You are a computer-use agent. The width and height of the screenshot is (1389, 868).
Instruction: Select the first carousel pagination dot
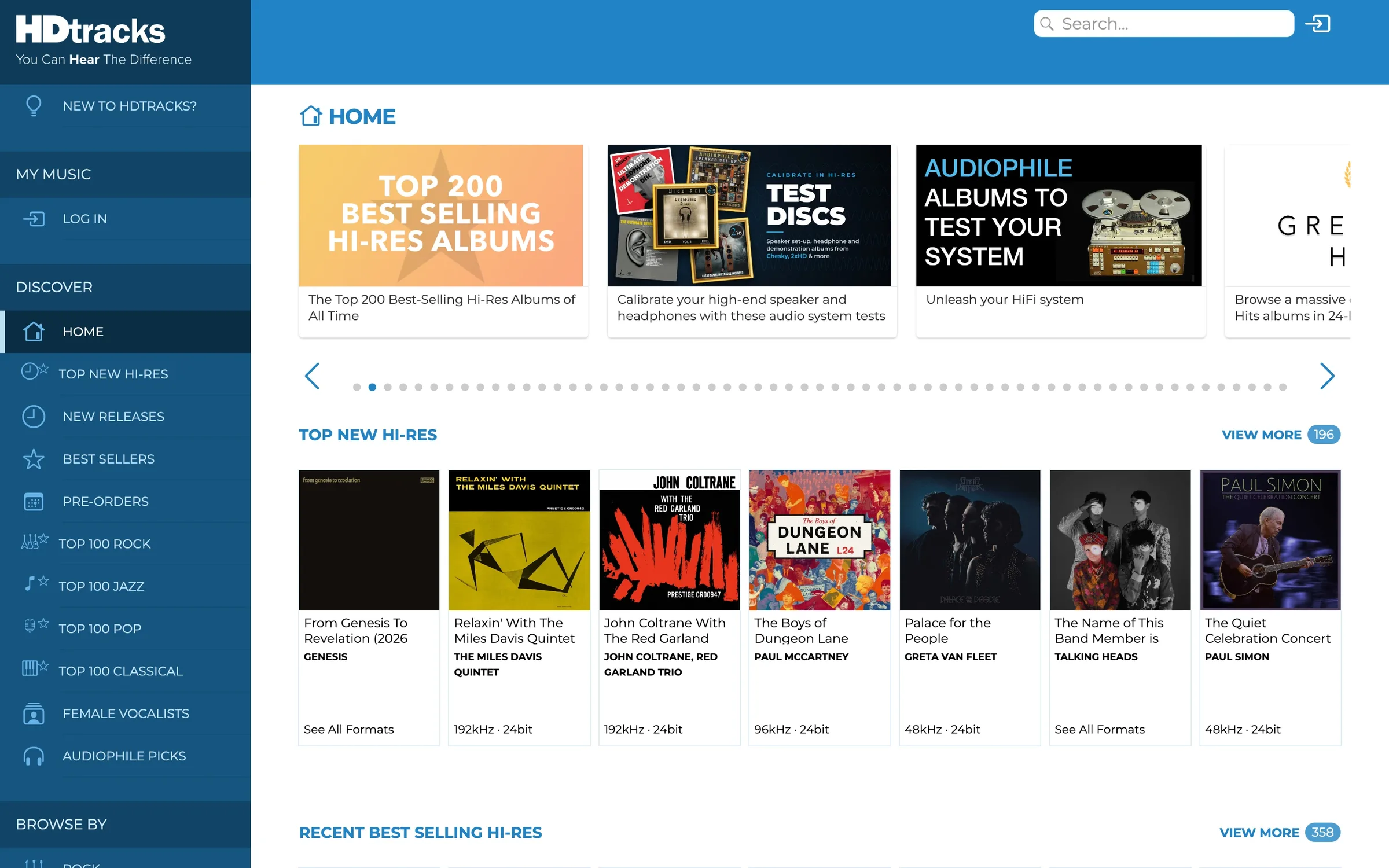tap(357, 387)
